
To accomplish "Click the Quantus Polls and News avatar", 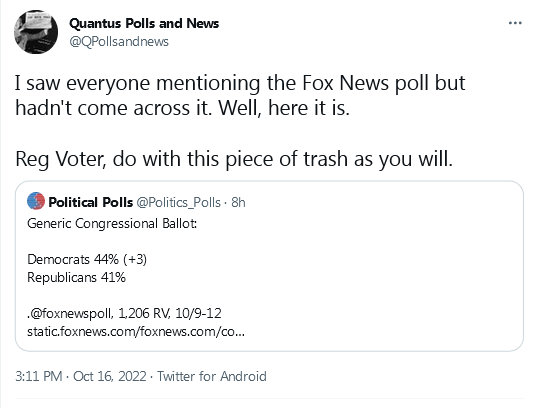I will [x=36, y=32].
